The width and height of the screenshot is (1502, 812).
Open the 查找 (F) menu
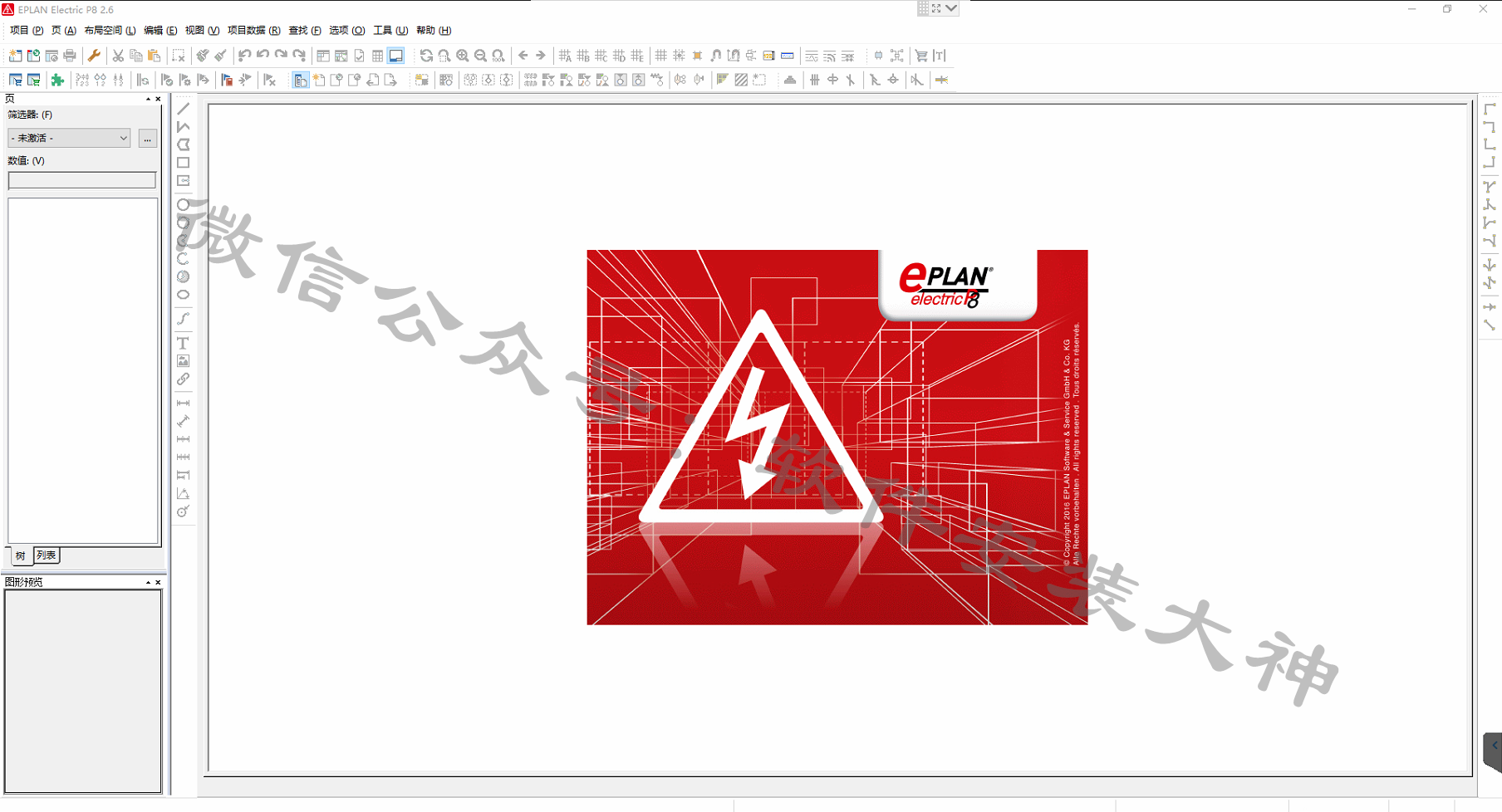click(305, 31)
